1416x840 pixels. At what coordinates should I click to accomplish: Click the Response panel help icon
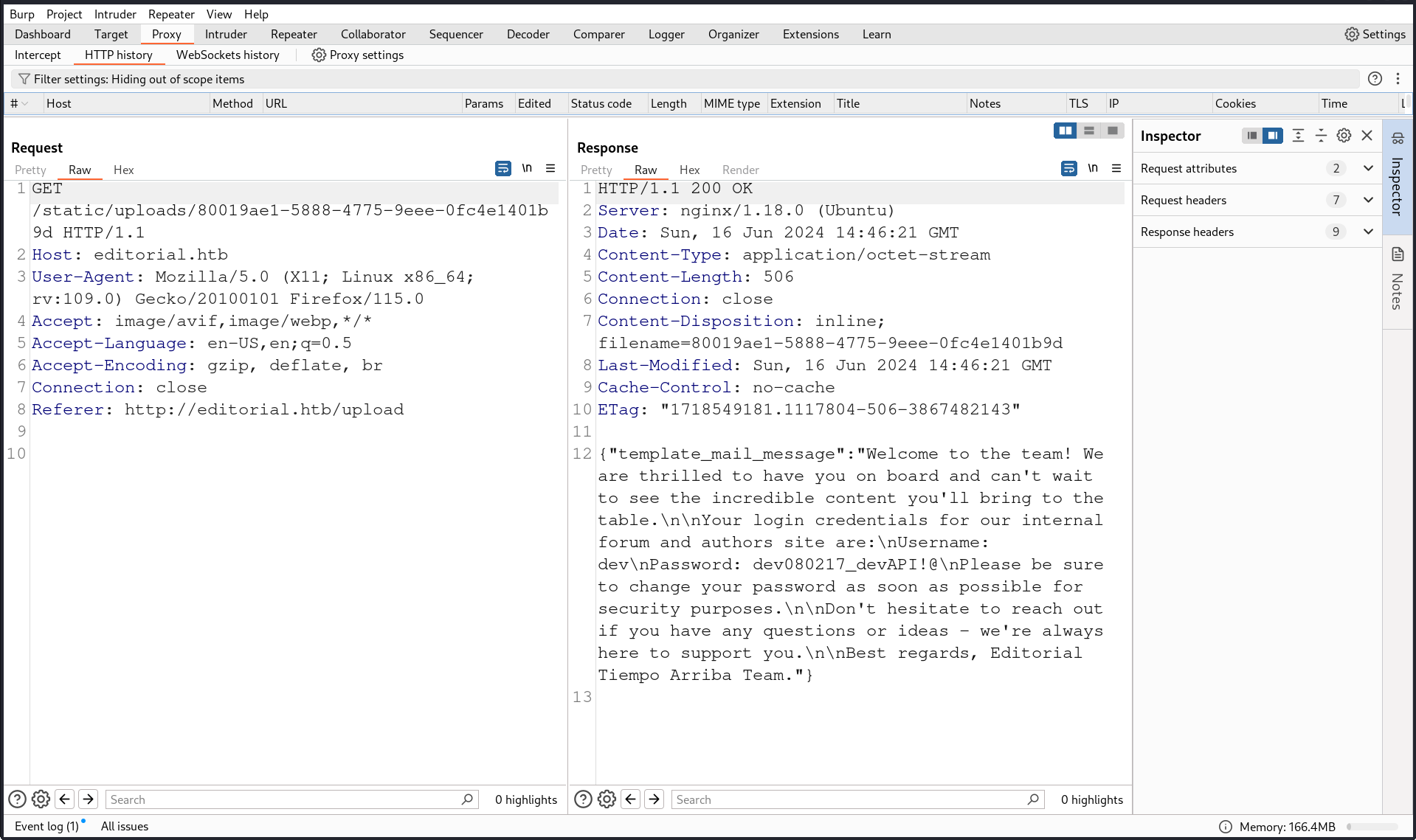pos(583,799)
